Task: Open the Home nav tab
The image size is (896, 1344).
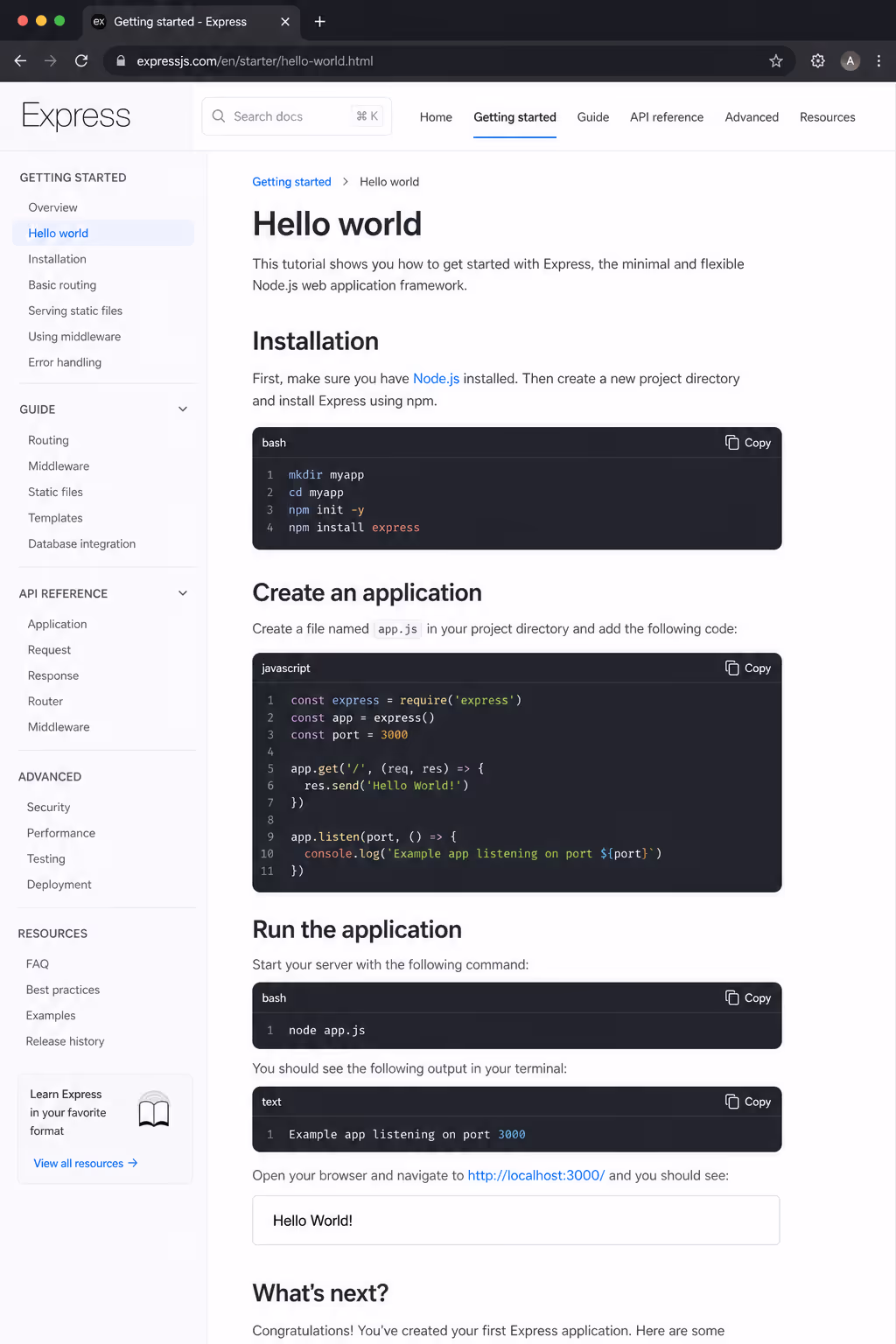Action: (x=436, y=117)
